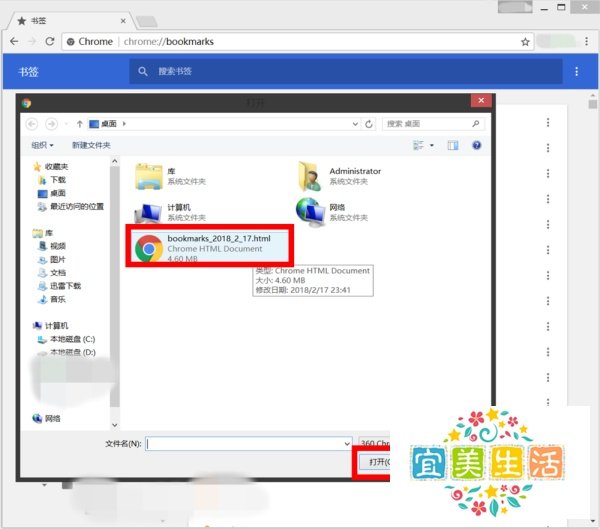
Task: Star this page in the address bar
Action: point(525,42)
